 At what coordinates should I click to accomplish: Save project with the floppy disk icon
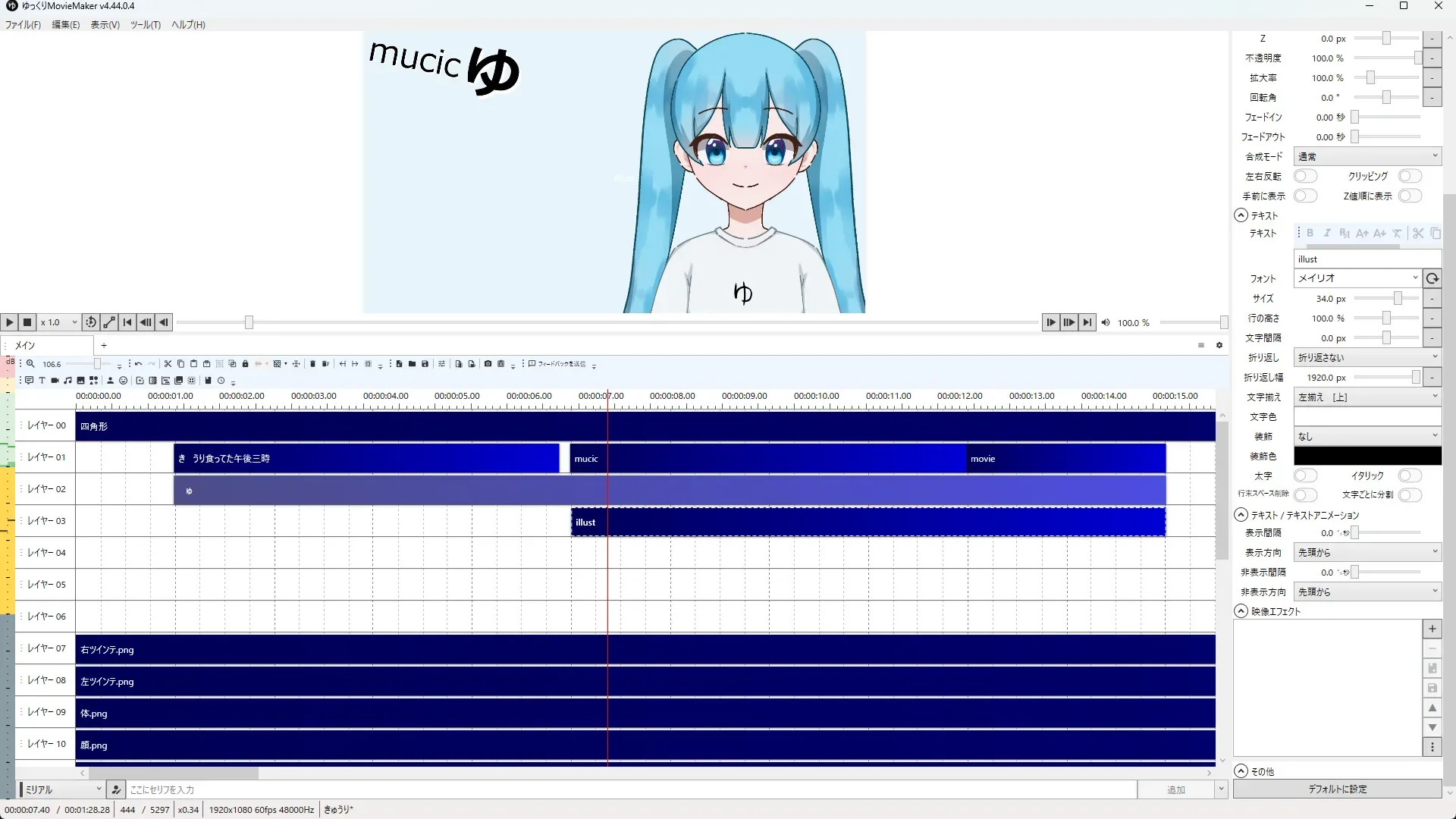[x=425, y=364]
